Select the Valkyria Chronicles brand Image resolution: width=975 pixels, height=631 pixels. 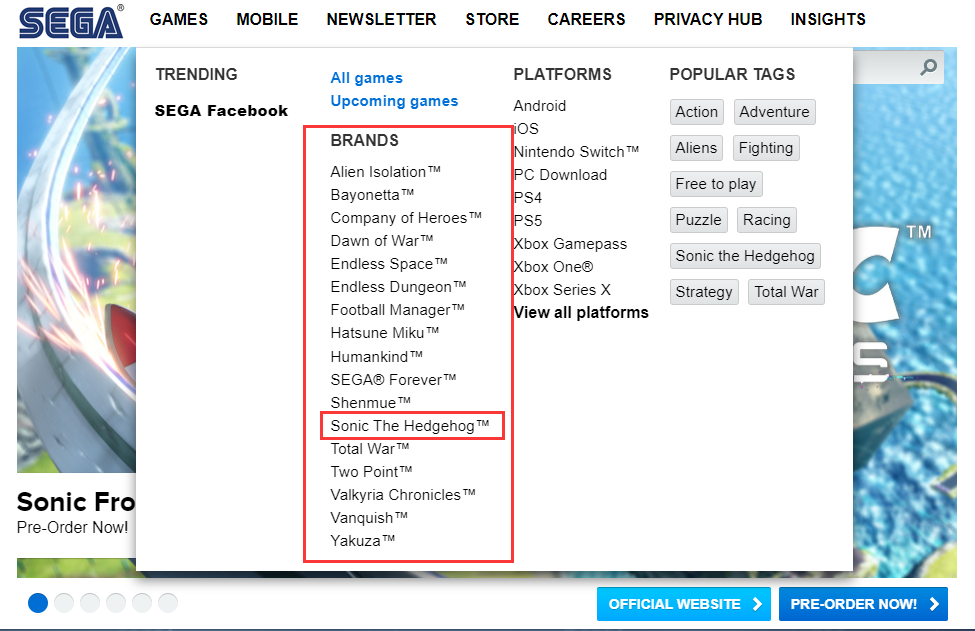403,495
